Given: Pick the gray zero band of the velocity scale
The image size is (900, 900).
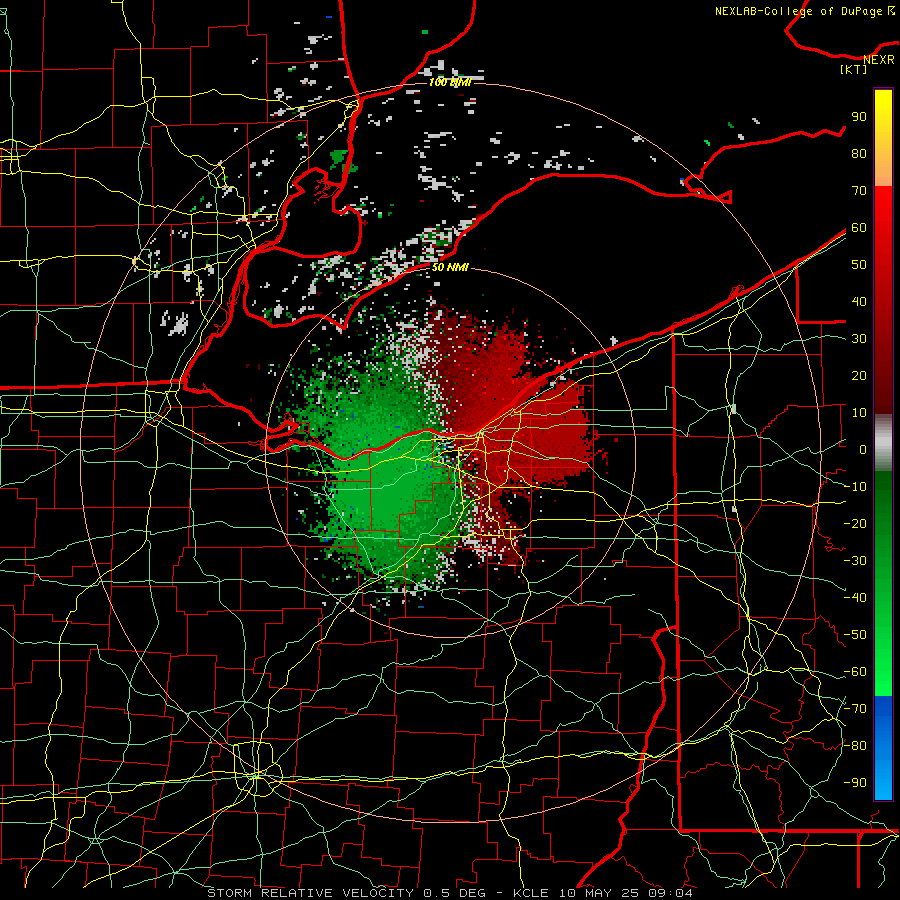Looking at the screenshot, I should point(883,443).
